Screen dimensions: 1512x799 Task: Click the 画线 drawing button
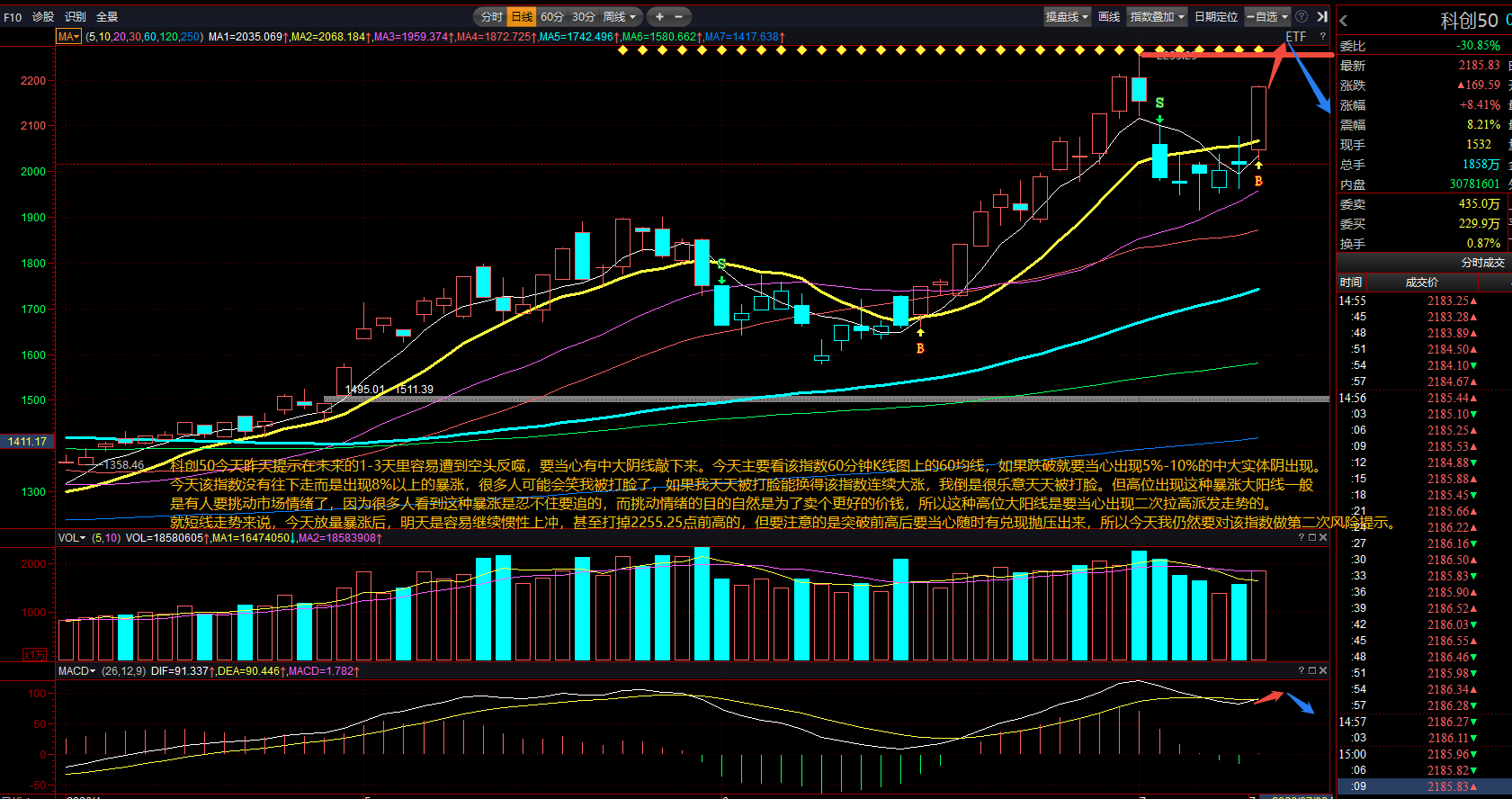pyautogui.click(x=1109, y=16)
